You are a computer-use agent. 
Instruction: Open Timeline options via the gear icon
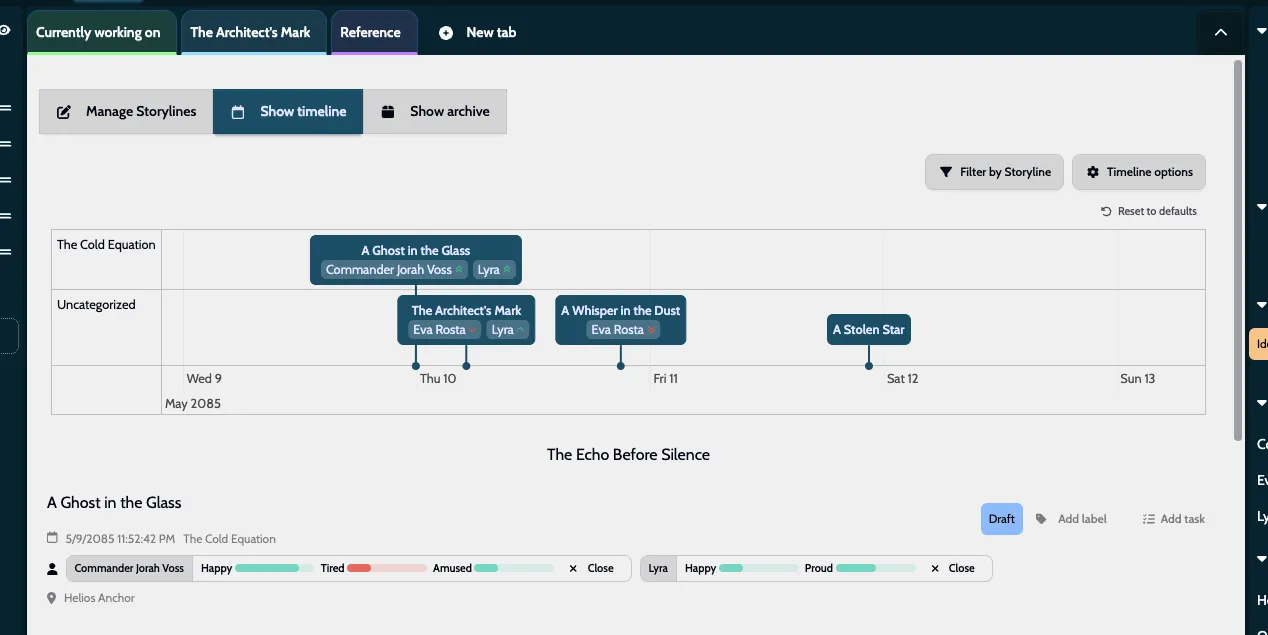(1091, 171)
